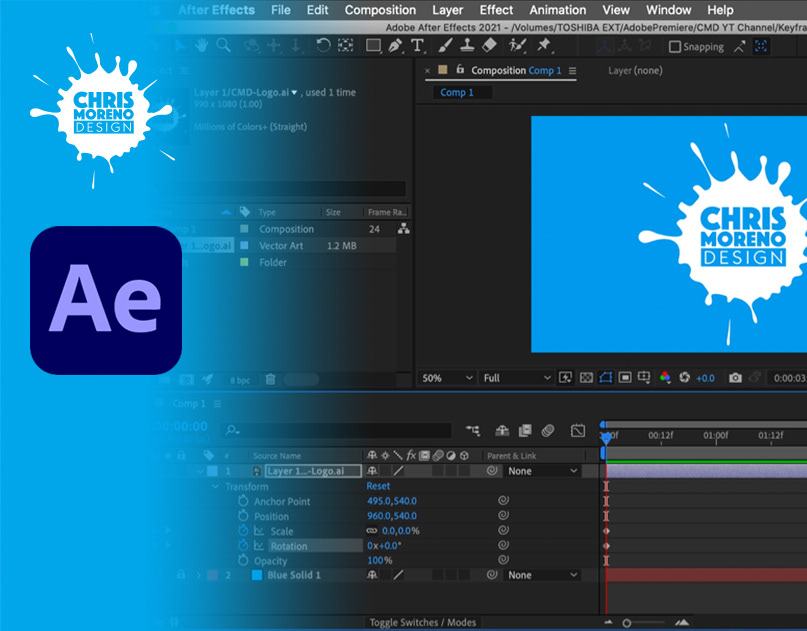Click the Fast Previews icon
The height and width of the screenshot is (631, 807).
click(565, 378)
